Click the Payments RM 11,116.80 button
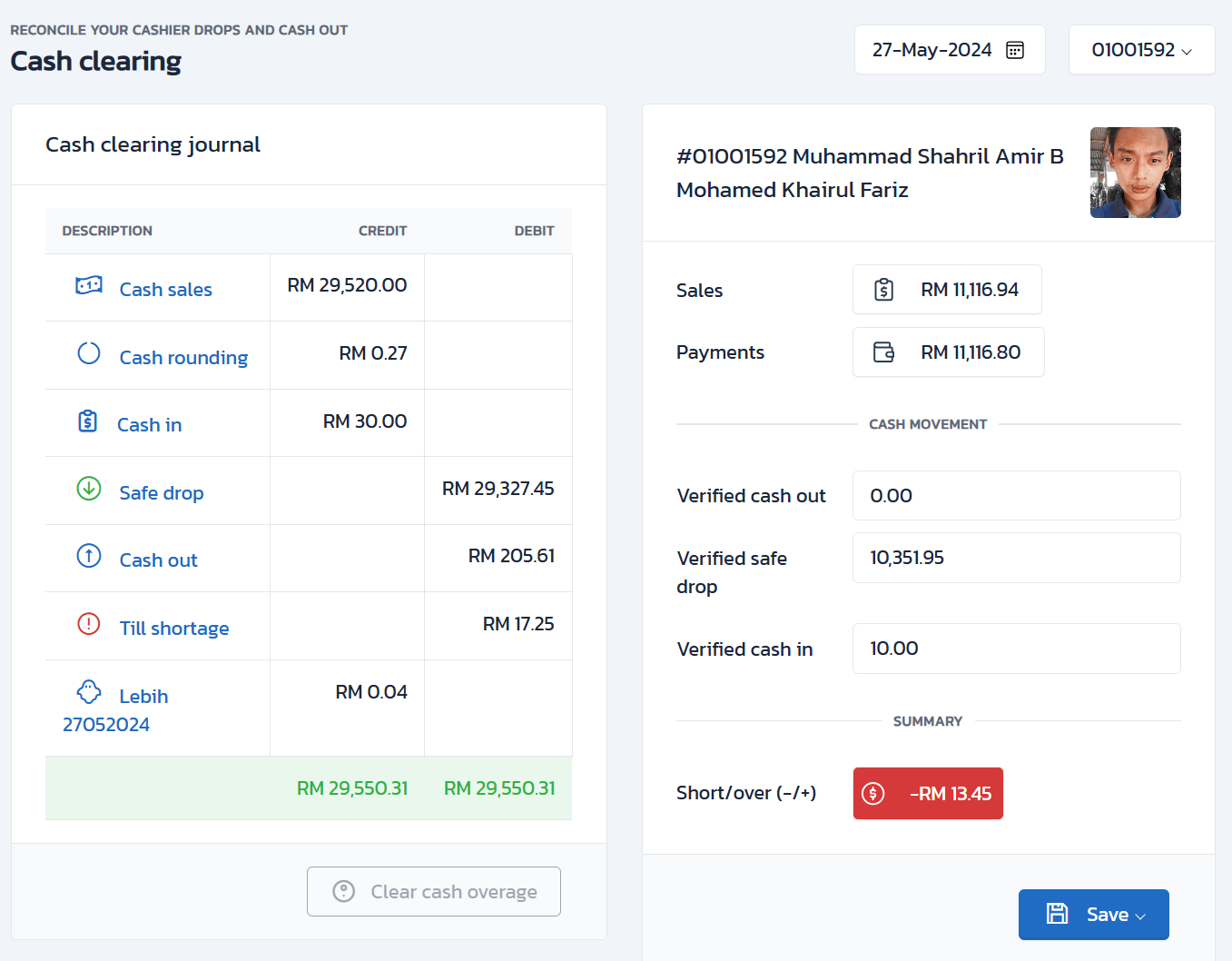The width and height of the screenshot is (1232, 961). 948,352
